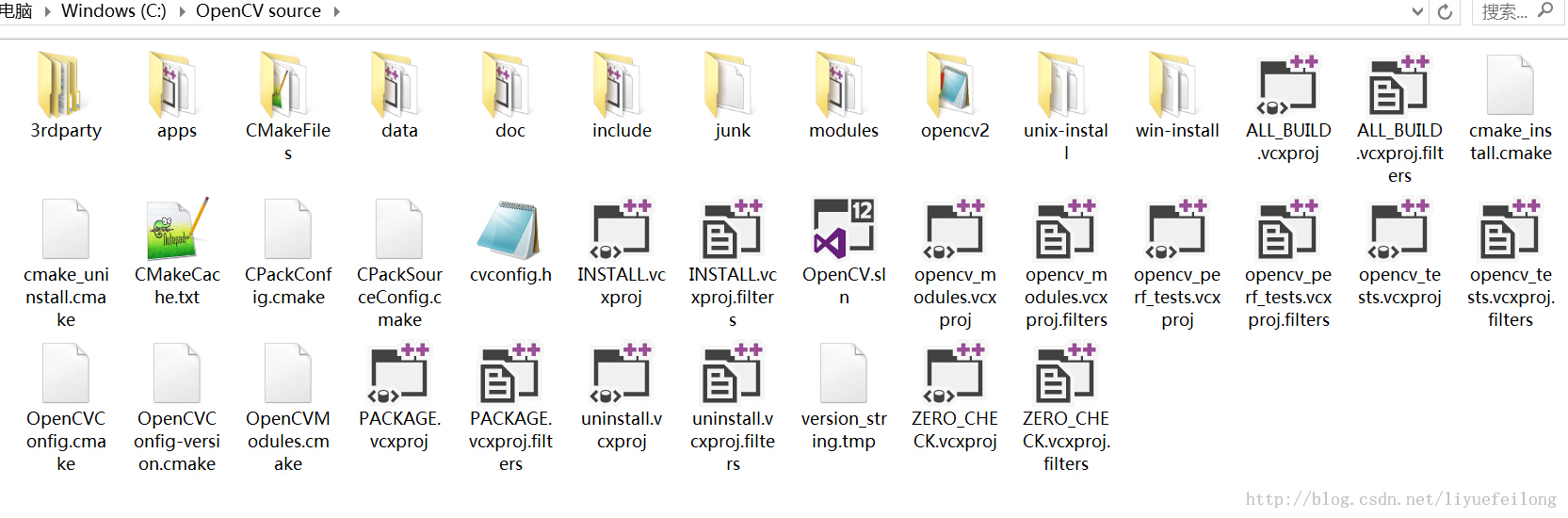
Task: Select INSTALL.vcxproj project icon
Action: (x=622, y=229)
